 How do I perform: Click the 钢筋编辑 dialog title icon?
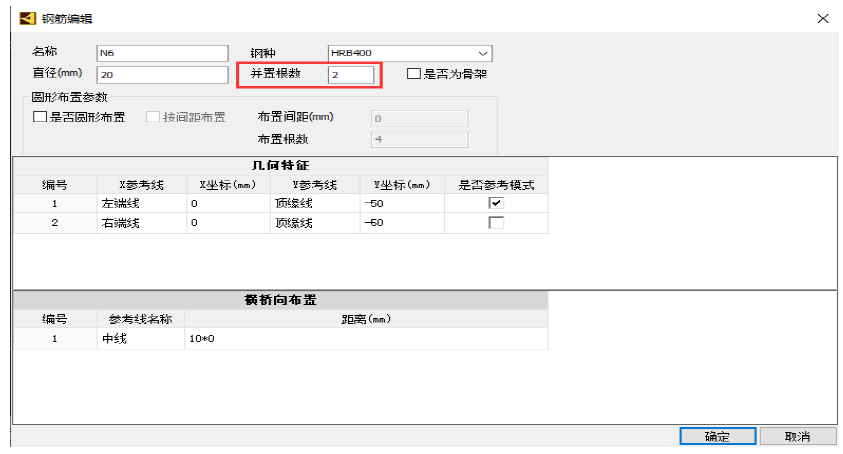coord(27,19)
